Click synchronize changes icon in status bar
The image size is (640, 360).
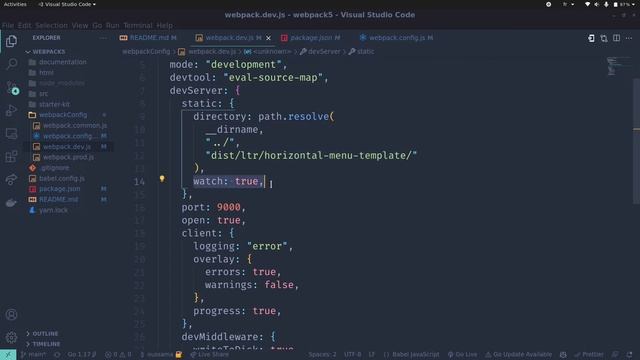click(57, 355)
